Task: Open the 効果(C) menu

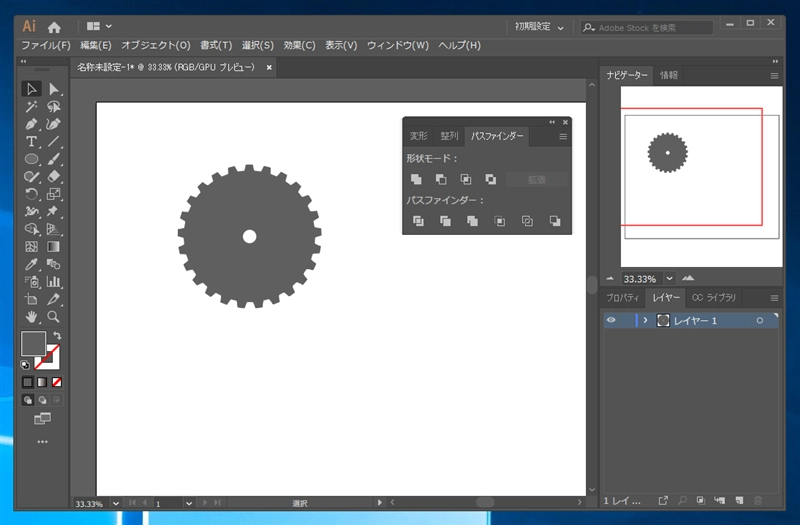Action: [299, 45]
